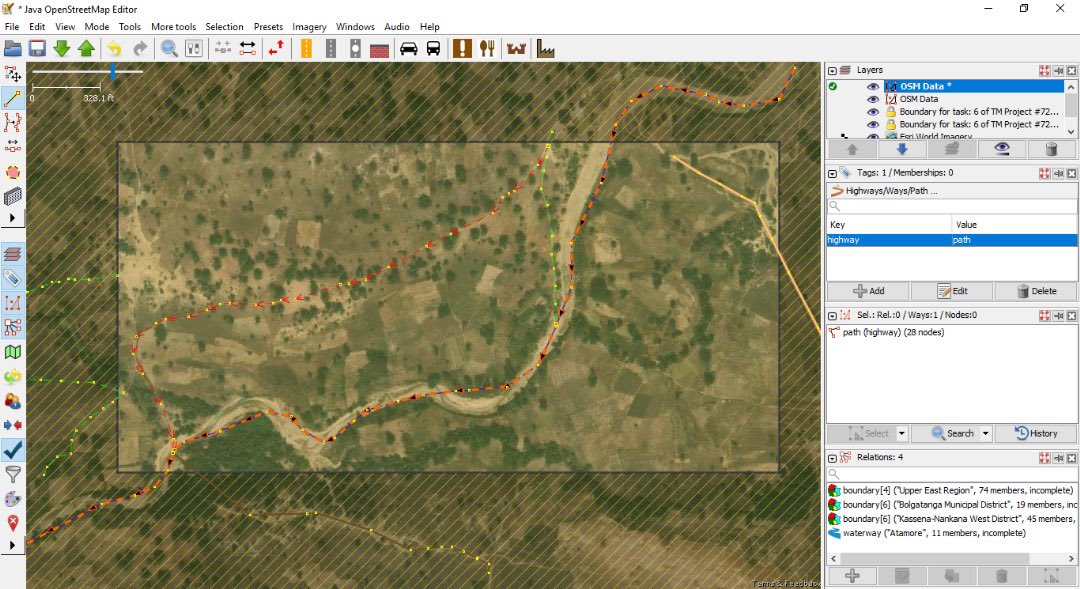
Task: Download map data with green down arrow
Action: tap(62, 49)
